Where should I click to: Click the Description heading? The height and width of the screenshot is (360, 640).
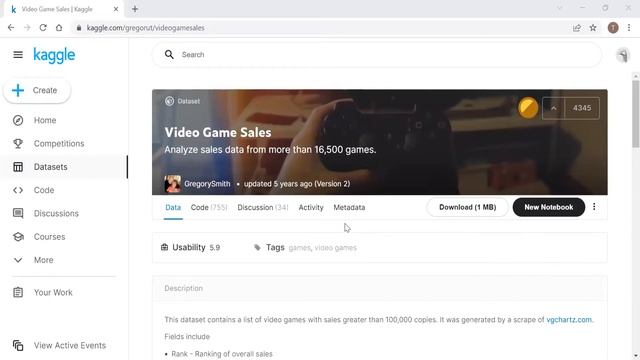point(184,288)
